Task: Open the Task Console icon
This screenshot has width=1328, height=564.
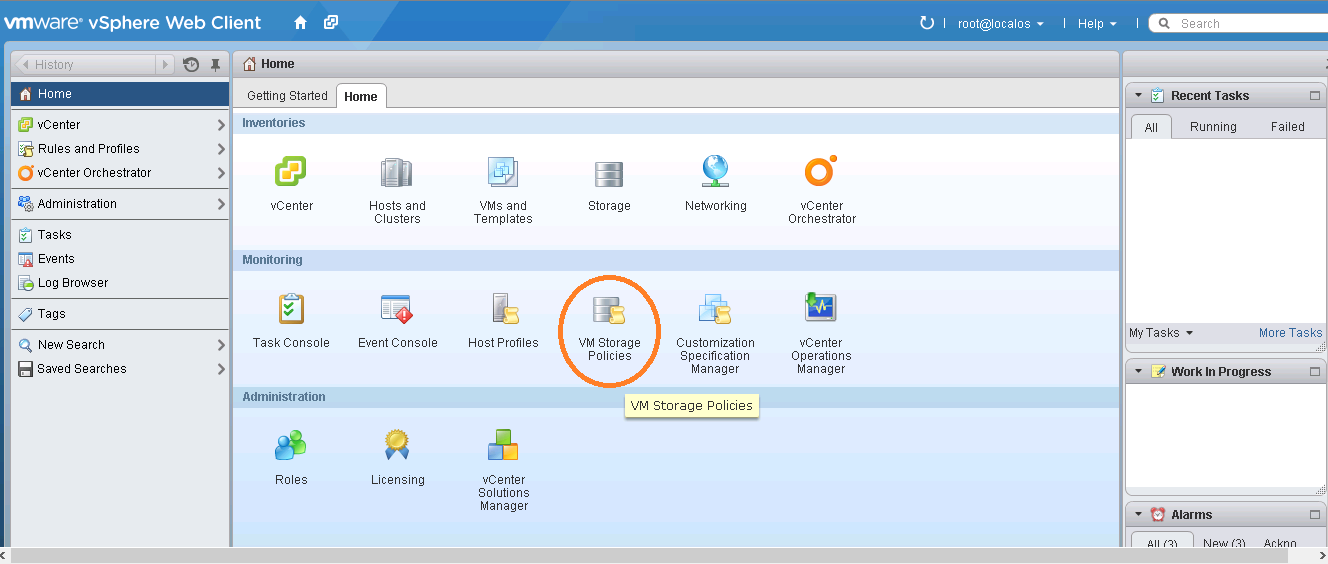Action: point(291,309)
